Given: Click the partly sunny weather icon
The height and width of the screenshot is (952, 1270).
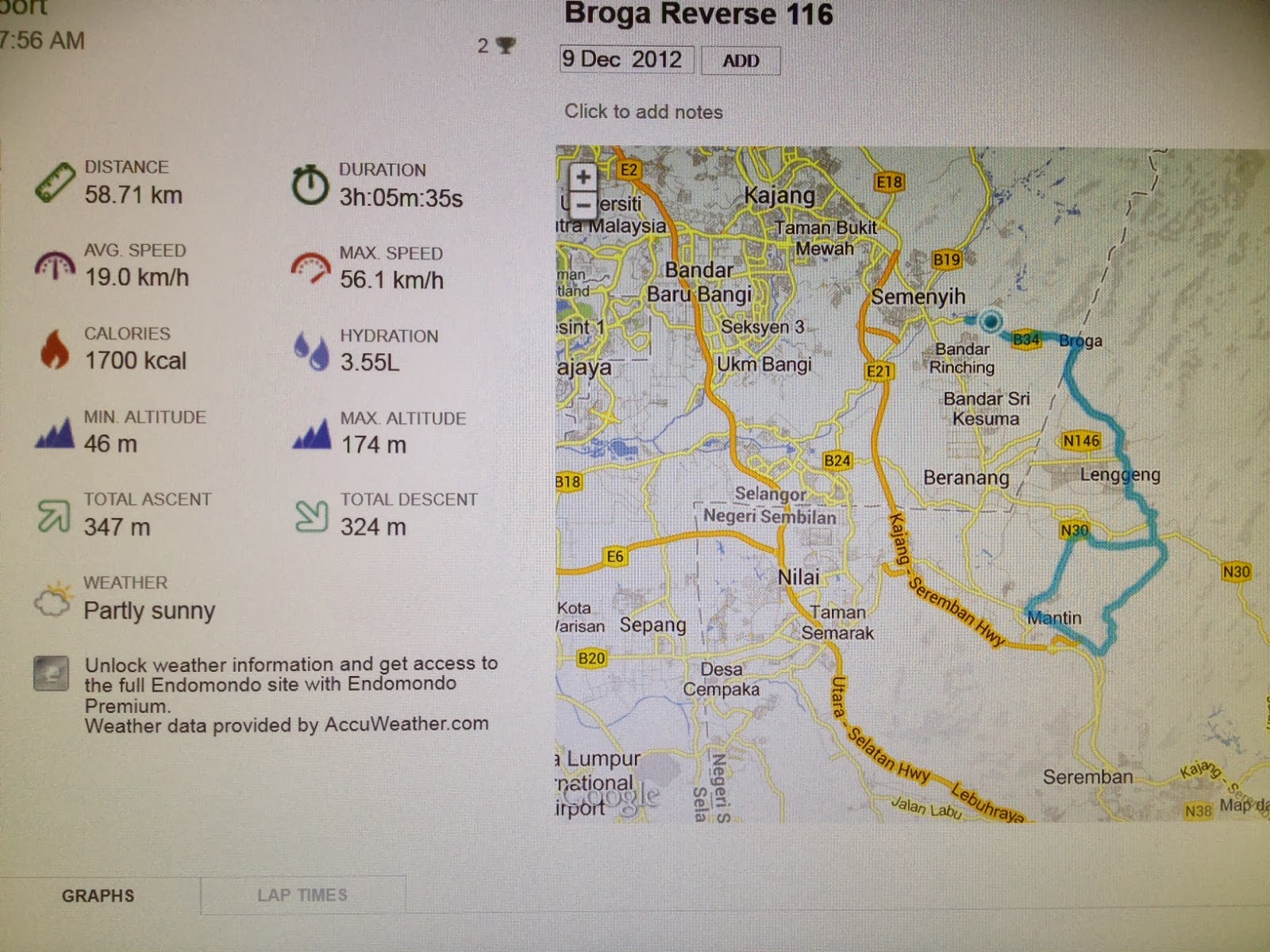Looking at the screenshot, I should point(53,601).
